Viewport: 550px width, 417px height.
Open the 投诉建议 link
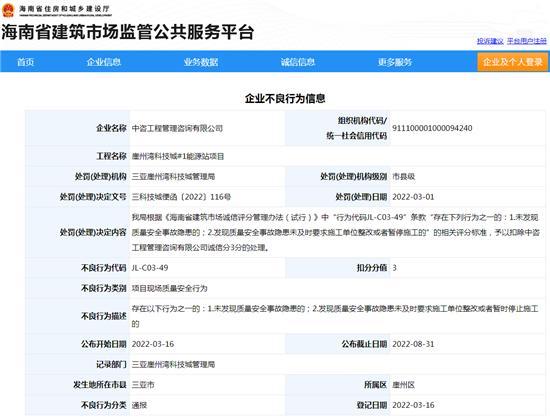pos(490,41)
